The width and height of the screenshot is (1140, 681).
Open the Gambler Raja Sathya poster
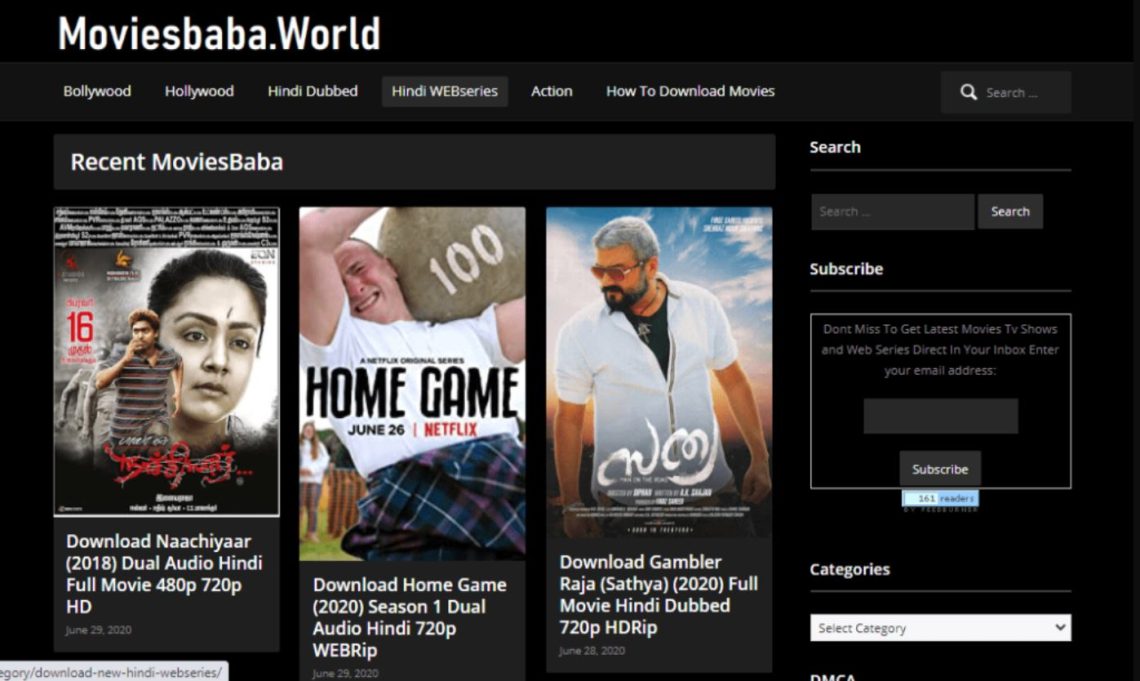[659, 372]
